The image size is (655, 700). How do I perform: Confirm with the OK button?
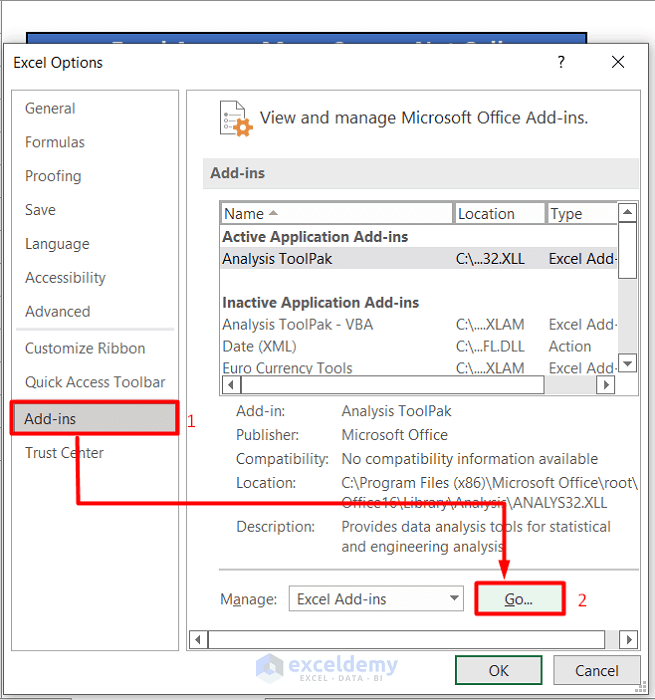pyautogui.click(x=499, y=670)
